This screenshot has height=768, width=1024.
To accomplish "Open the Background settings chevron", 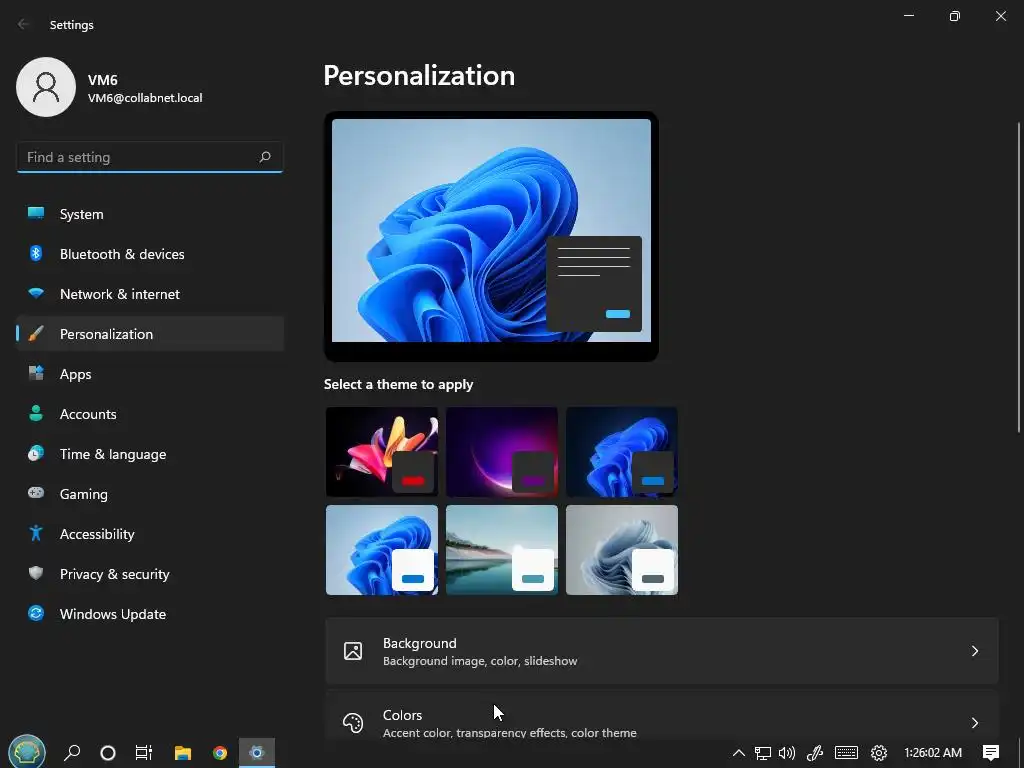I will click(x=974, y=651).
